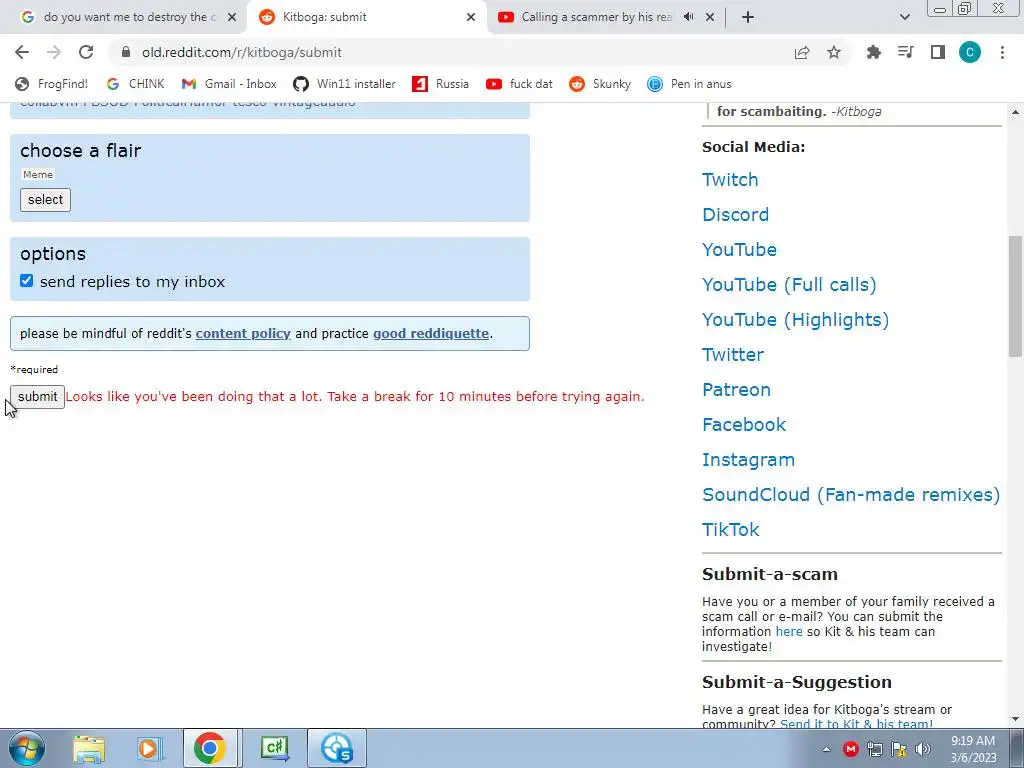Open Chrome three-dot menu

tap(1002, 52)
